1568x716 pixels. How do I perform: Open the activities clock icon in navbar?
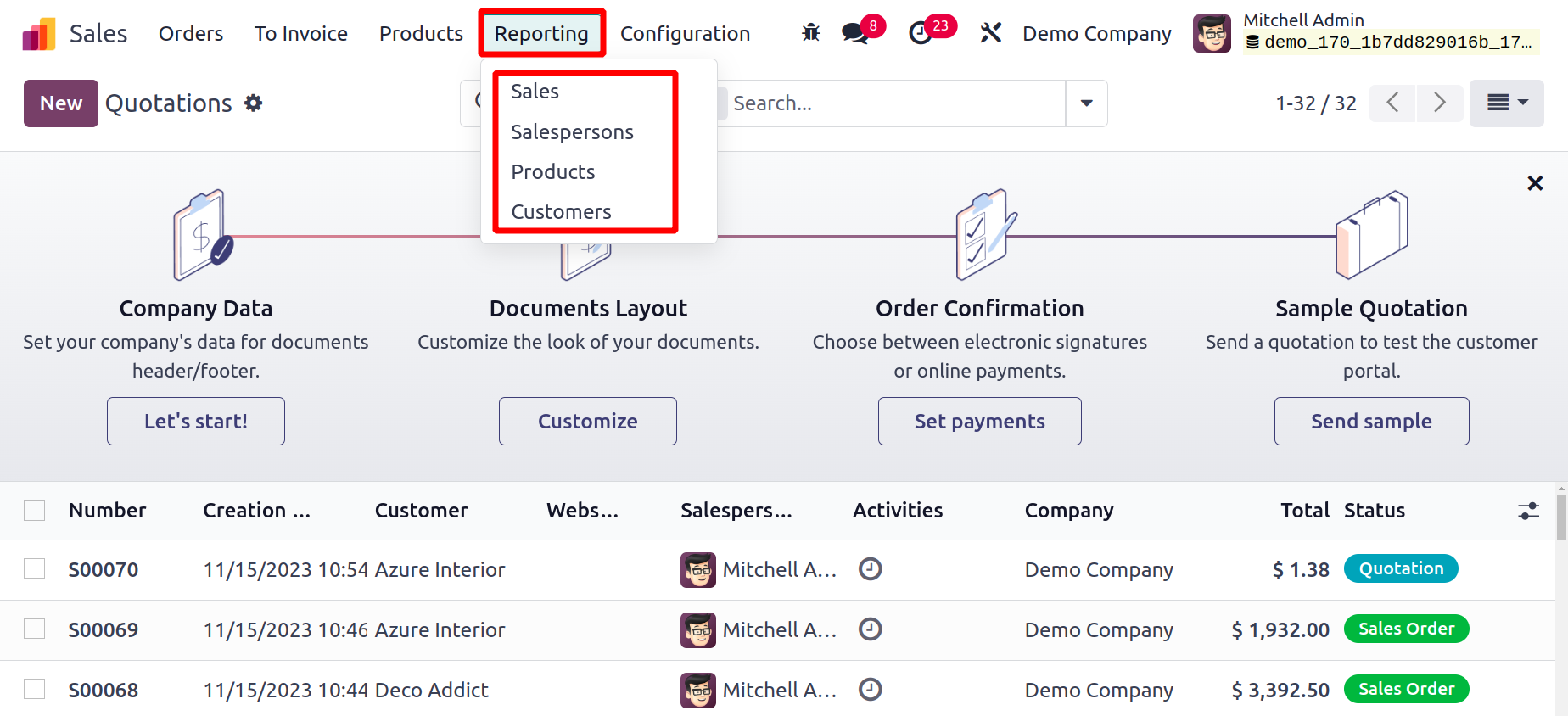tap(921, 33)
